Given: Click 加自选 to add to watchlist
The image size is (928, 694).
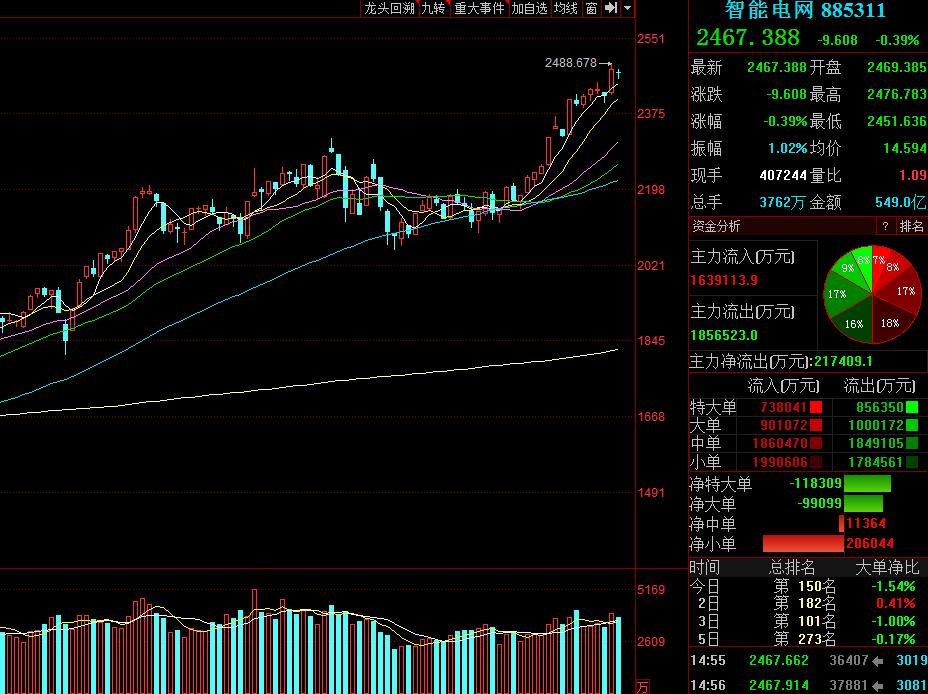Looking at the screenshot, I should point(530,8).
